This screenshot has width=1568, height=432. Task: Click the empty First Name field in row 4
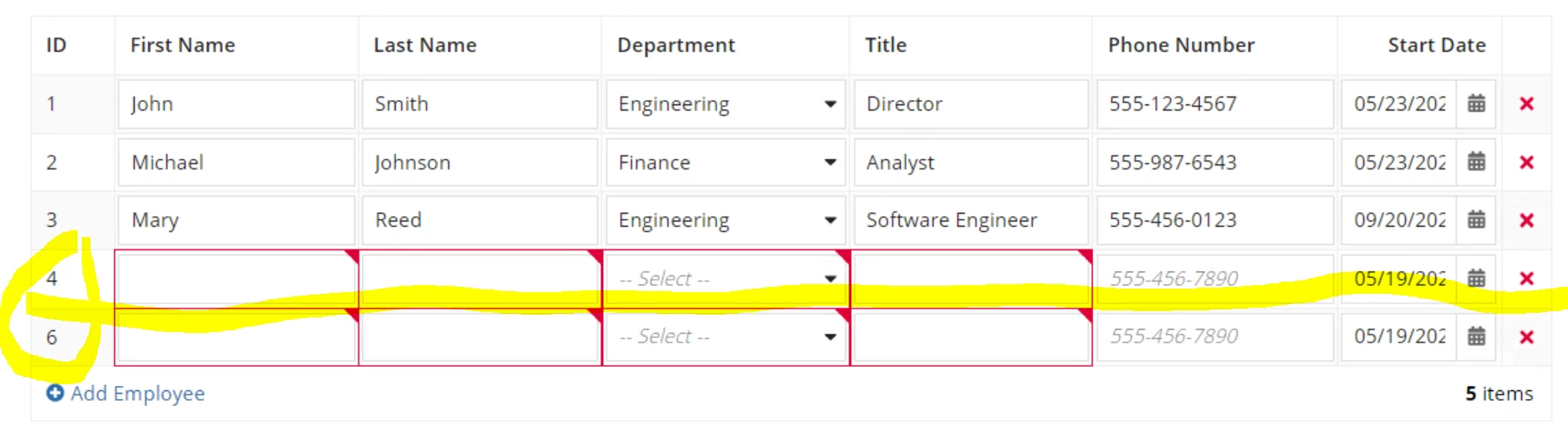tap(236, 278)
